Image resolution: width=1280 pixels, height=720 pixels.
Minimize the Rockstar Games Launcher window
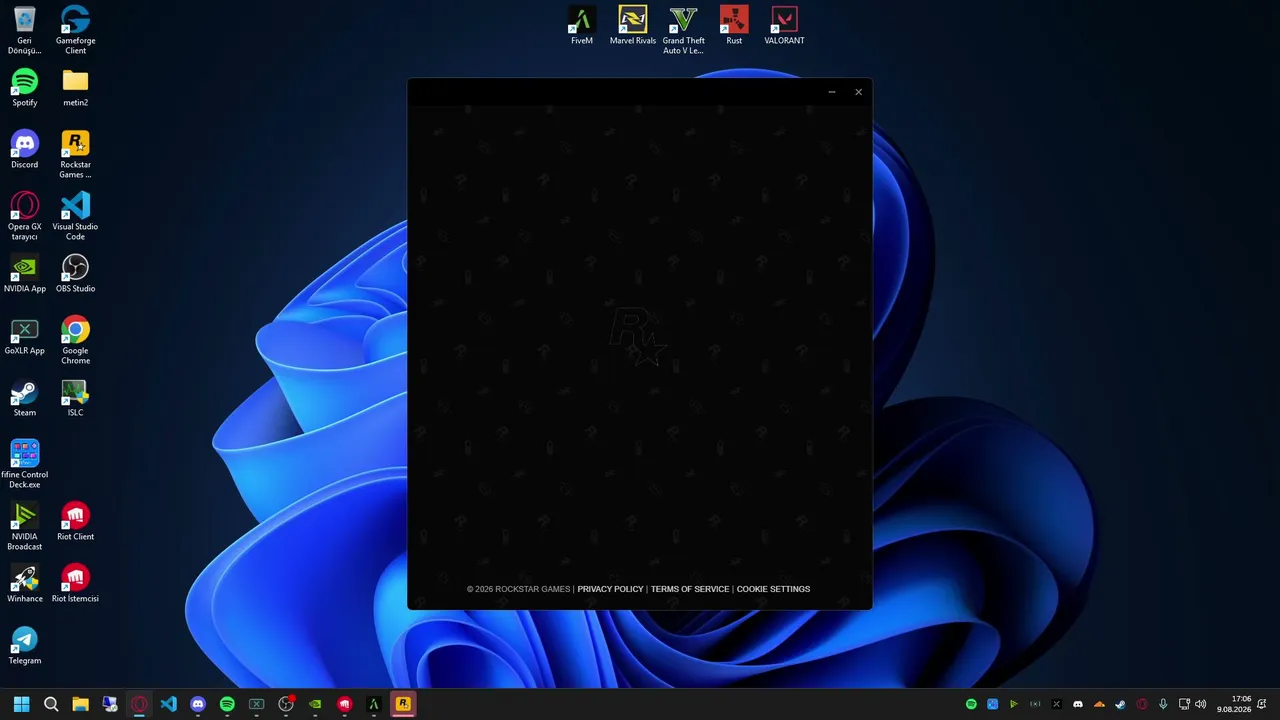click(831, 92)
